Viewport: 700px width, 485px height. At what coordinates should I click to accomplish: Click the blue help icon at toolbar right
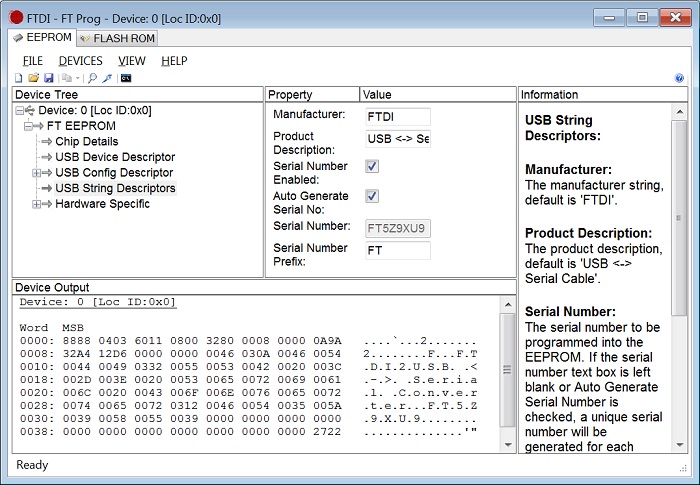tap(679, 78)
